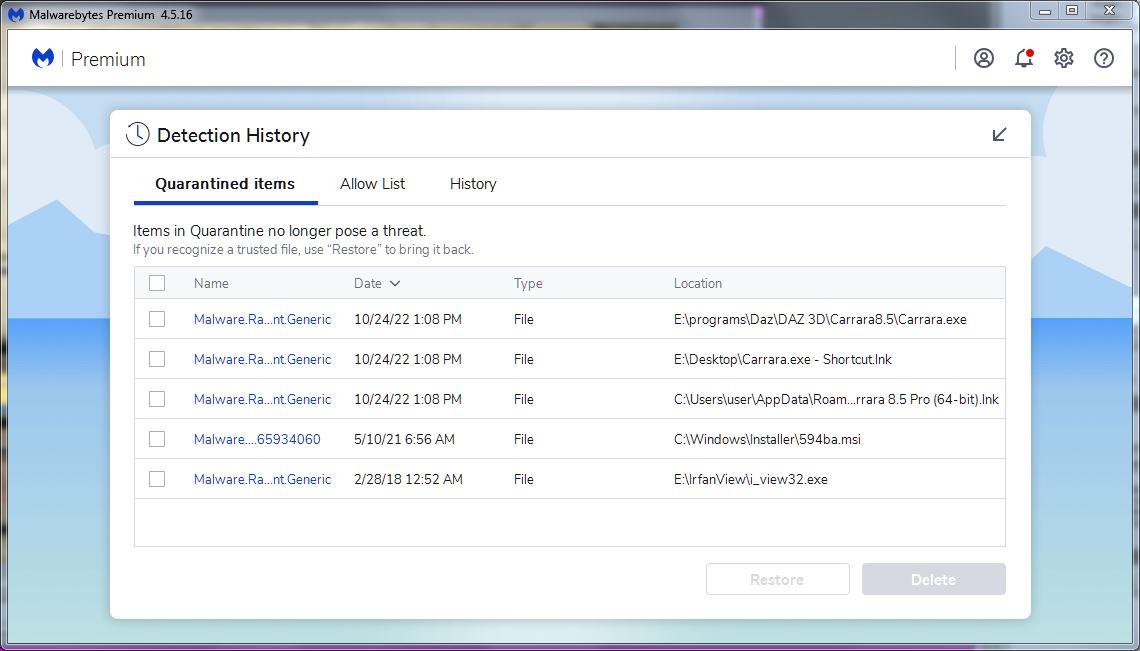
Task: Open notifications bell with red dot
Action: [1024, 58]
